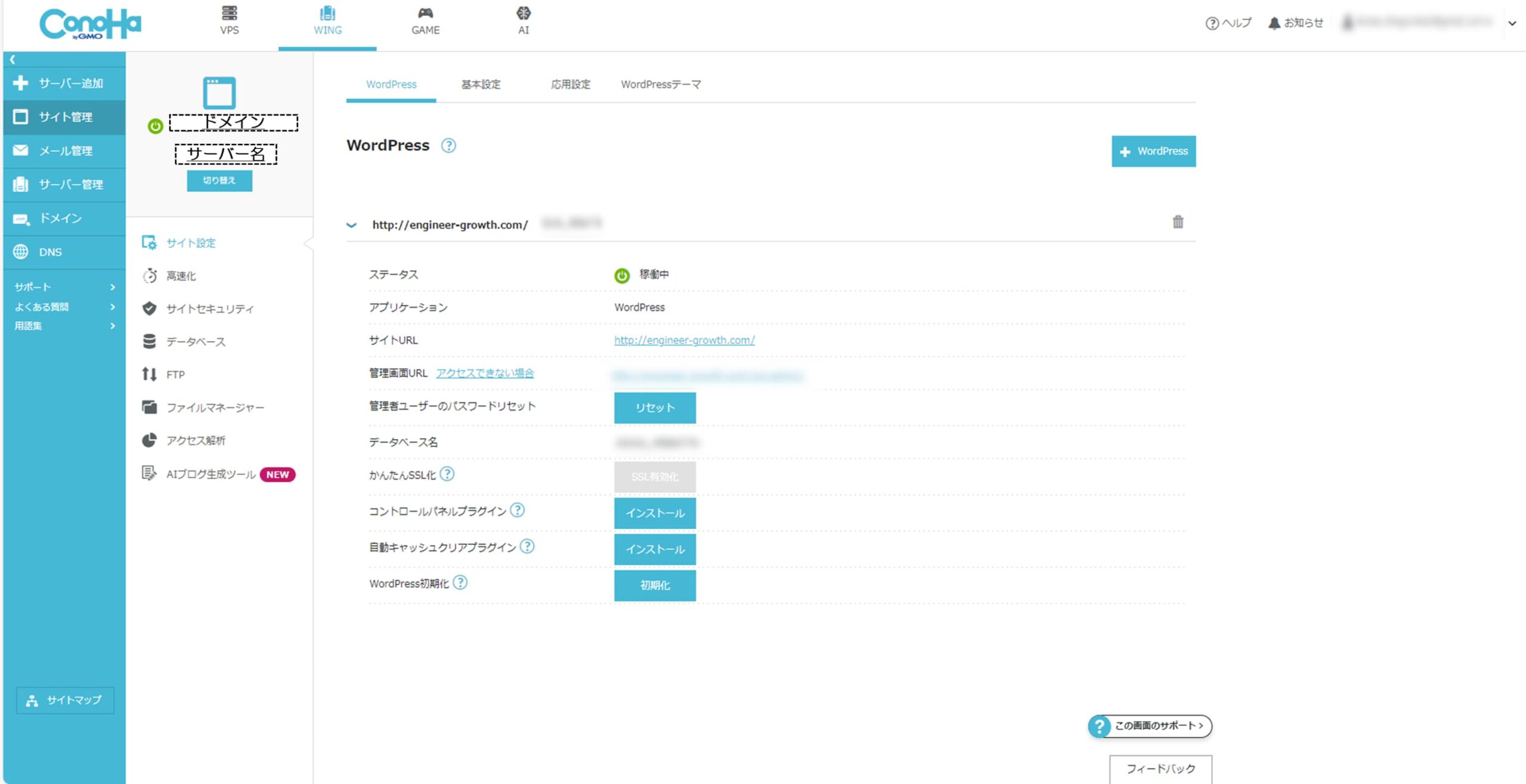1526x784 pixels.
Task: Select the WordPress settings tab
Action: click(391, 85)
